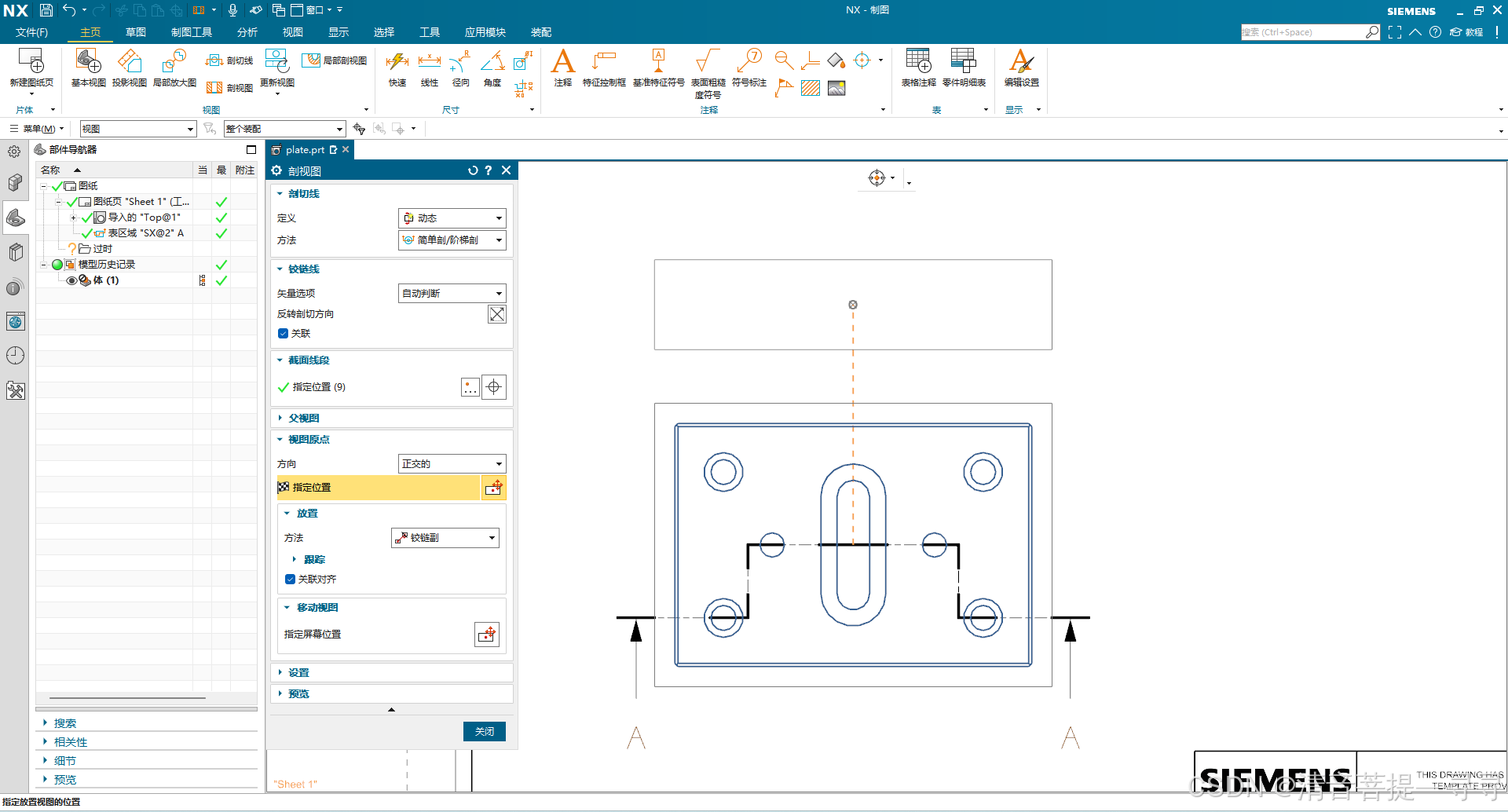This screenshot has width=1508, height=812.
Task: Click the 特征控制框 (Feature Control Frame) tool
Action: pyautogui.click(x=603, y=68)
